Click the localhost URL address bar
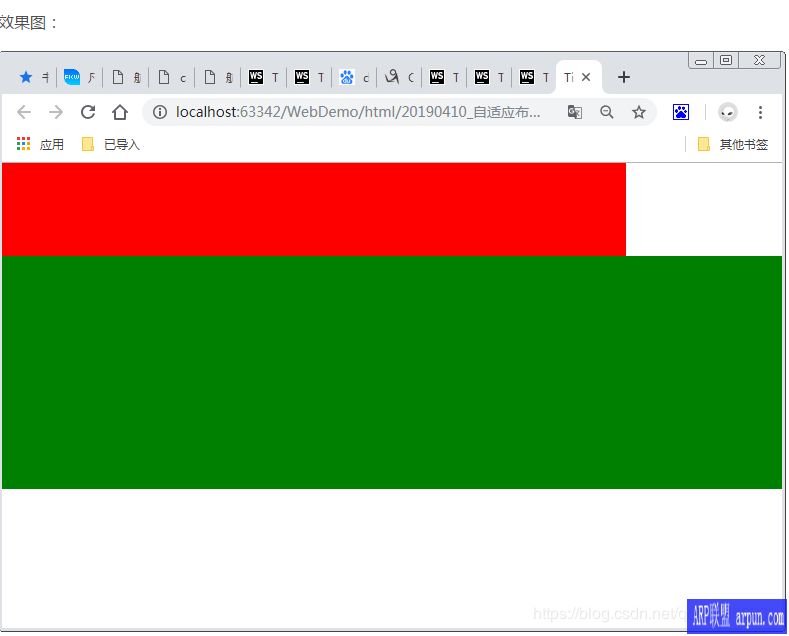The image size is (789, 636). click(360, 112)
